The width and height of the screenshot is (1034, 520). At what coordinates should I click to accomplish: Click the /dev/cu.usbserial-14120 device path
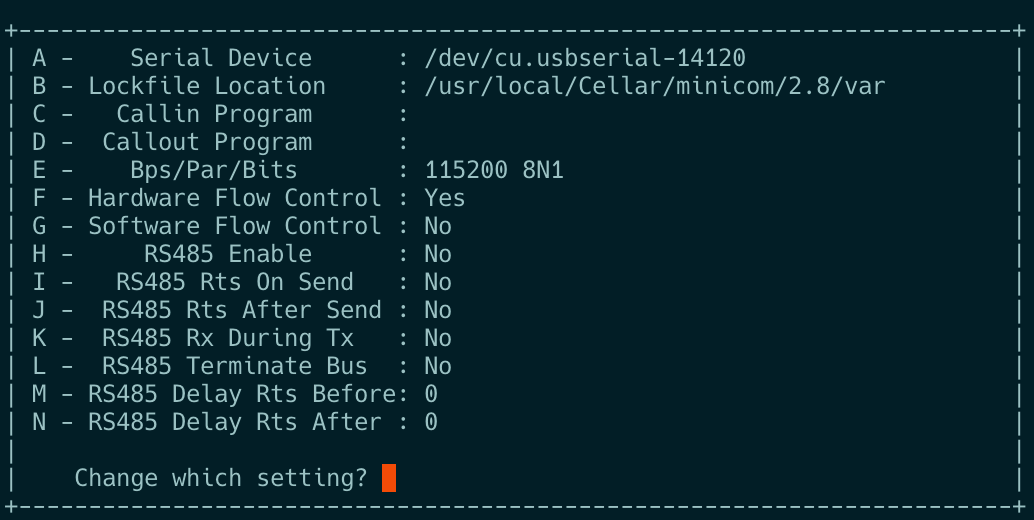coord(585,58)
